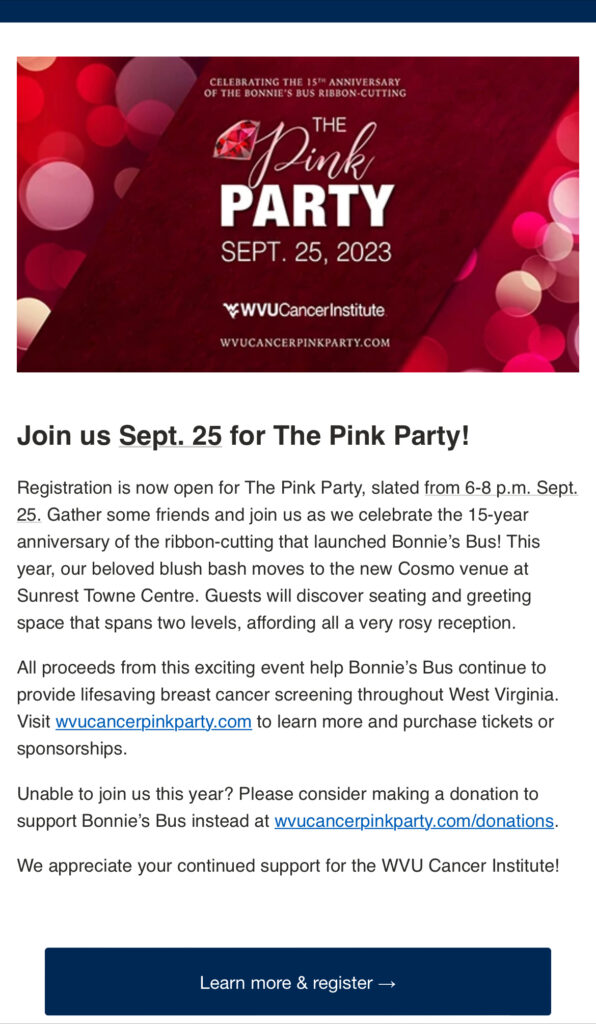
Task: Click the WVU flying logo mark
Action: coord(230,310)
